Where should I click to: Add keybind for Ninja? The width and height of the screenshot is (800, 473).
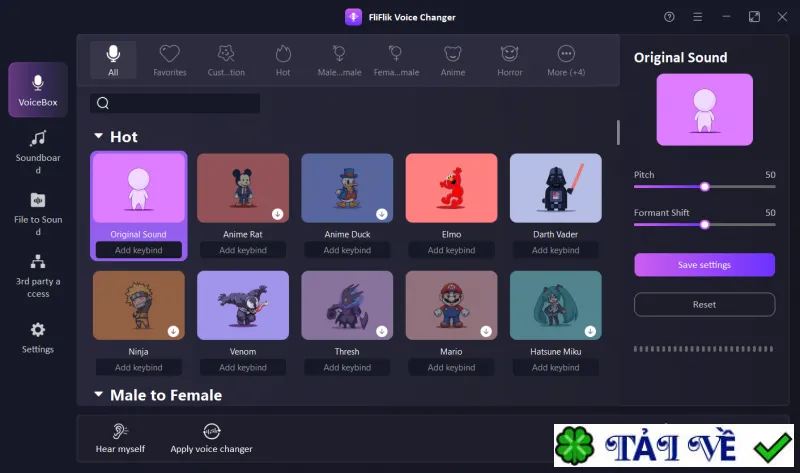[x=139, y=367]
